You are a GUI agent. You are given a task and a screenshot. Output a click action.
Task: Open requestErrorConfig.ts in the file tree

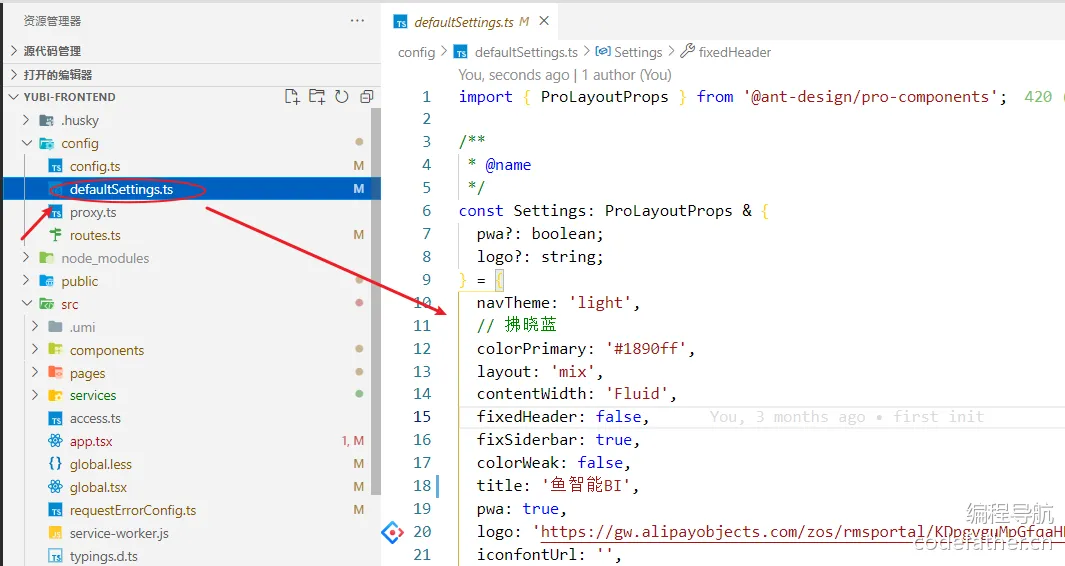(x=132, y=510)
